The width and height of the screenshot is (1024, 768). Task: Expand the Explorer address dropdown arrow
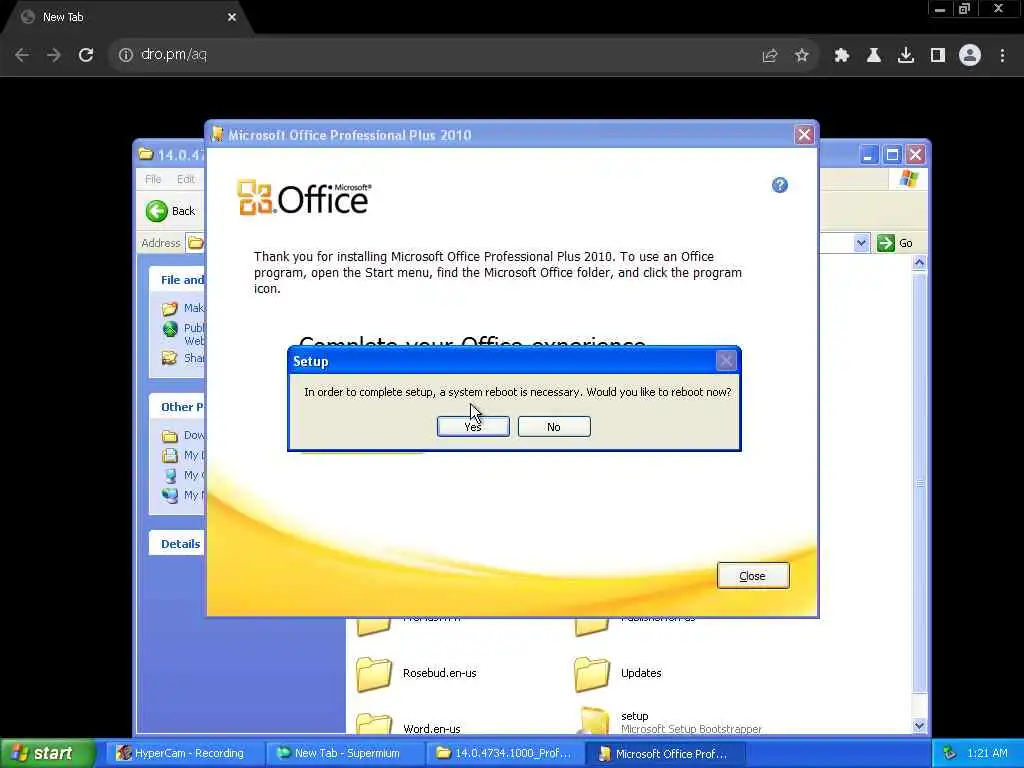(x=861, y=243)
